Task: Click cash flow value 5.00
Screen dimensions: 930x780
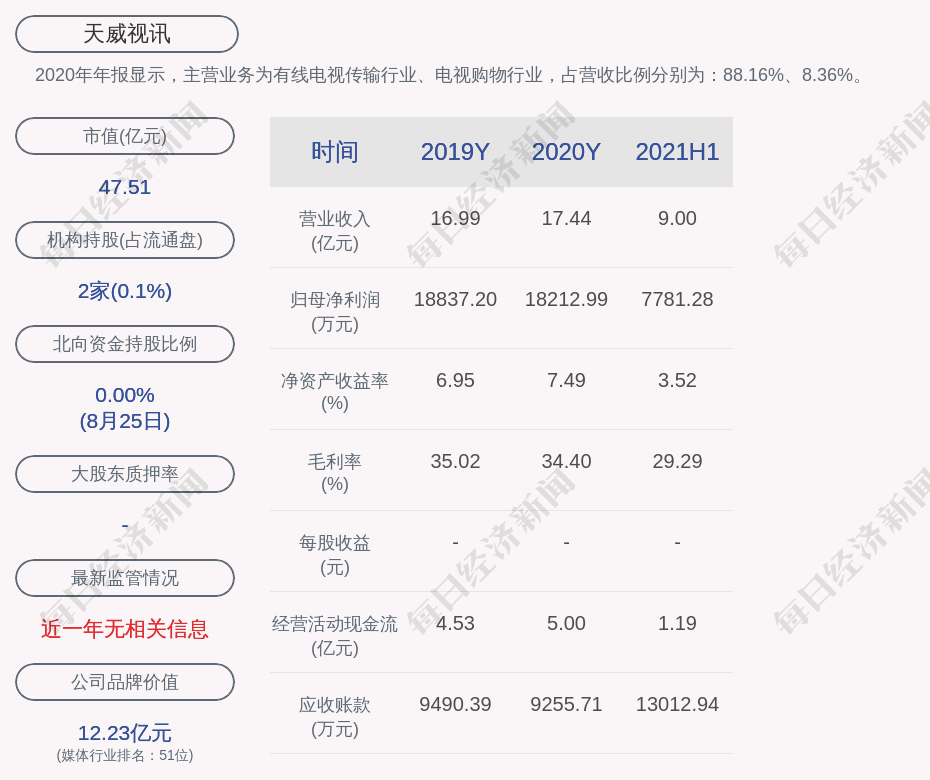Action: [566, 623]
